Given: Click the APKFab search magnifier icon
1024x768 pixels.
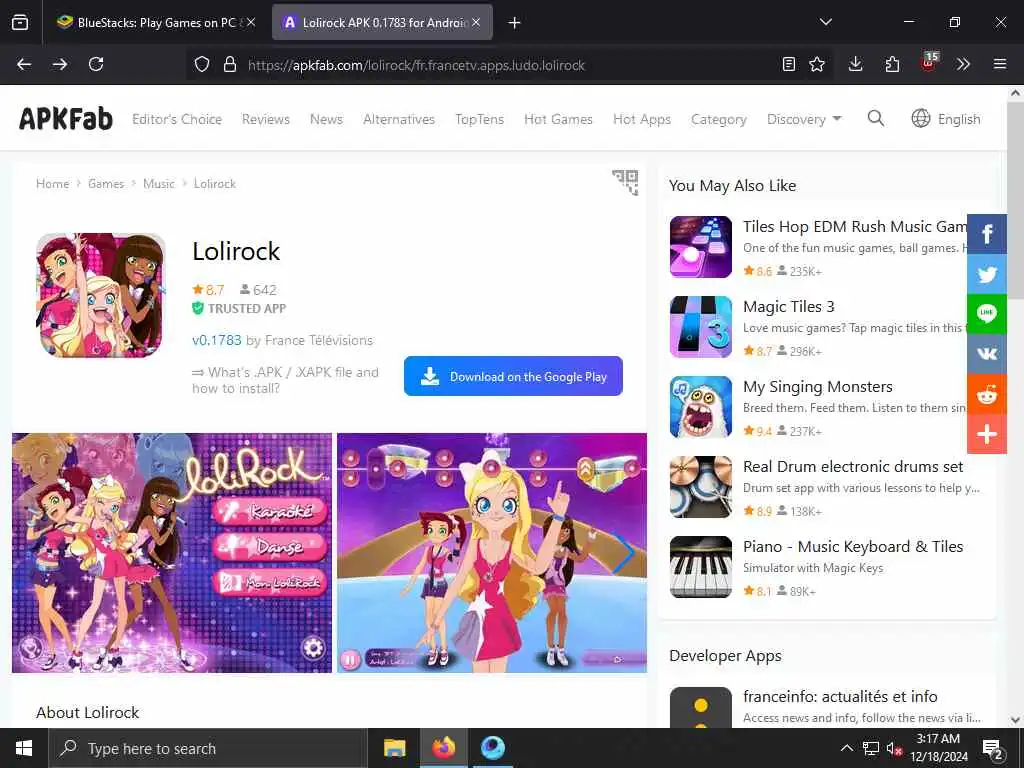Looking at the screenshot, I should [x=876, y=118].
